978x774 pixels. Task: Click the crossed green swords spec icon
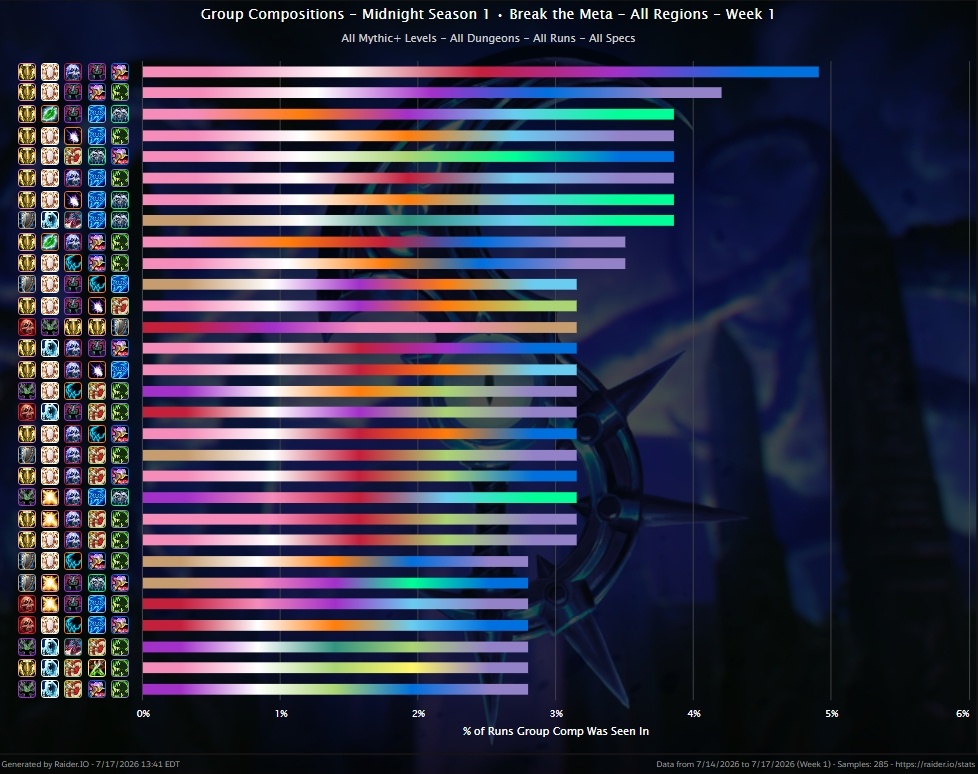coord(97,668)
